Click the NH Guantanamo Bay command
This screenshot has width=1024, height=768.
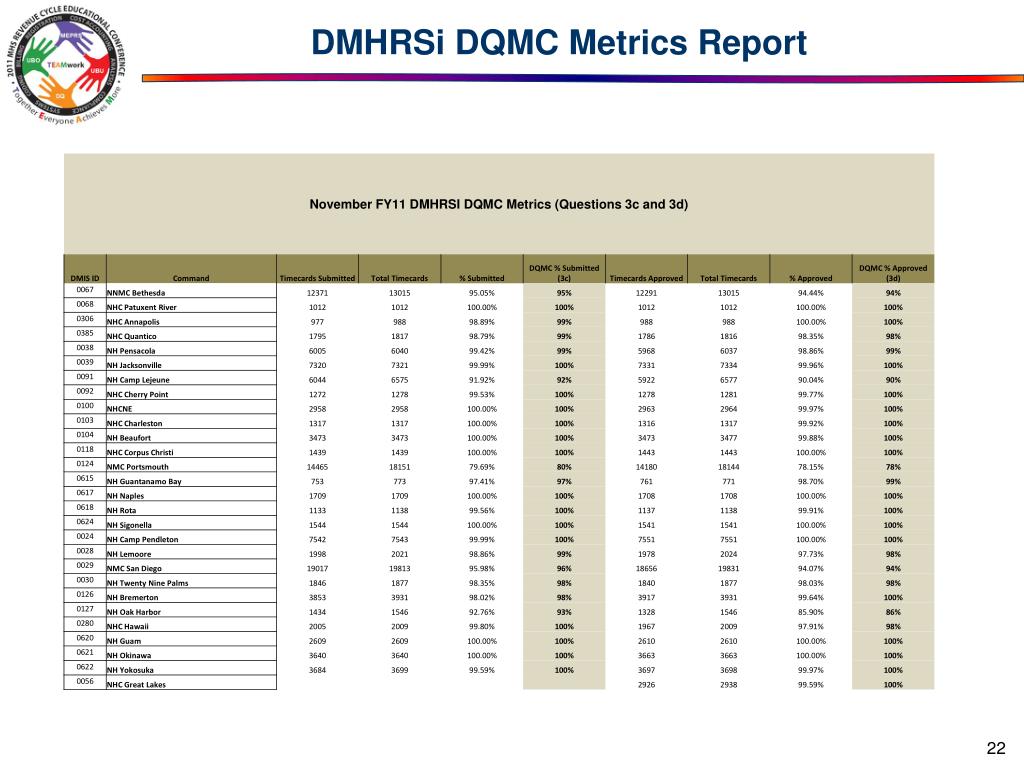[144, 481]
